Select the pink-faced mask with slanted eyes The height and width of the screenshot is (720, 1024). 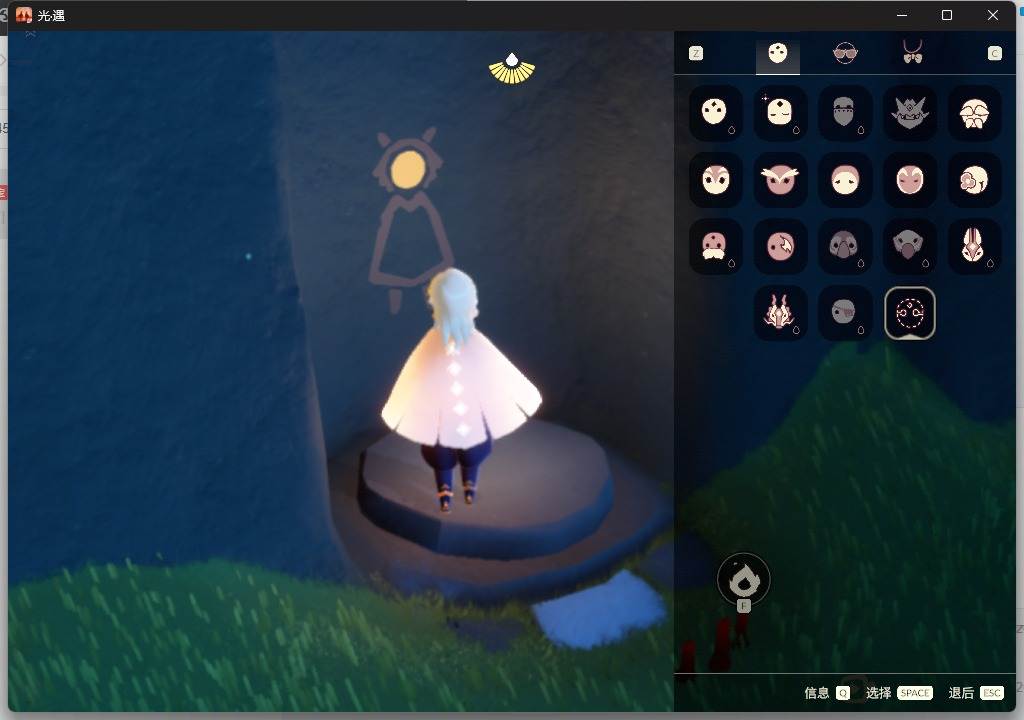point(910,180)
